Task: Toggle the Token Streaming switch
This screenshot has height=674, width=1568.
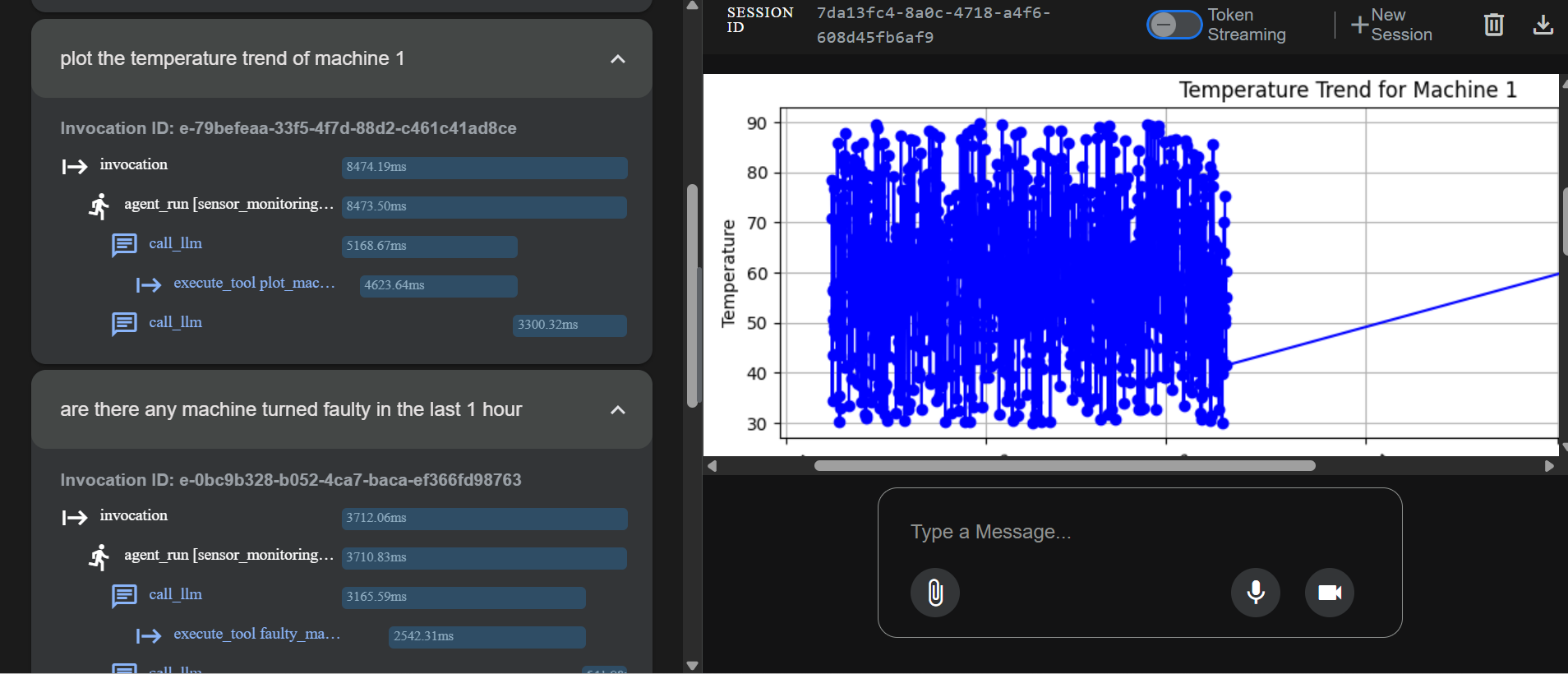Action: 1174,25
